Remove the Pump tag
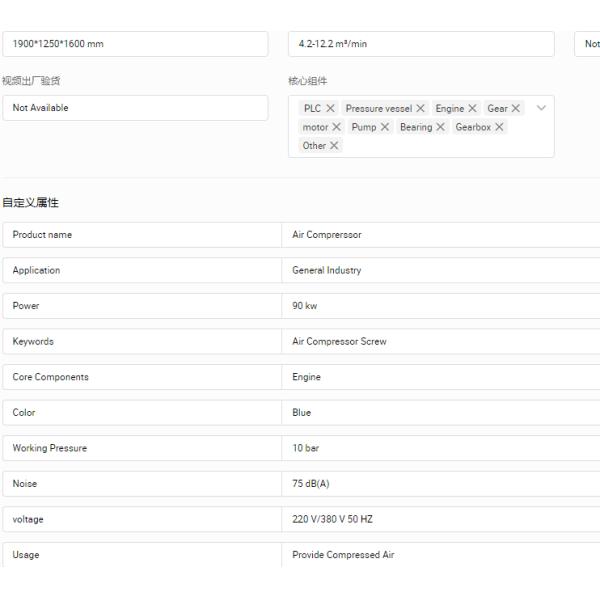This screenshot has height=600, width=600. point(384,127)
